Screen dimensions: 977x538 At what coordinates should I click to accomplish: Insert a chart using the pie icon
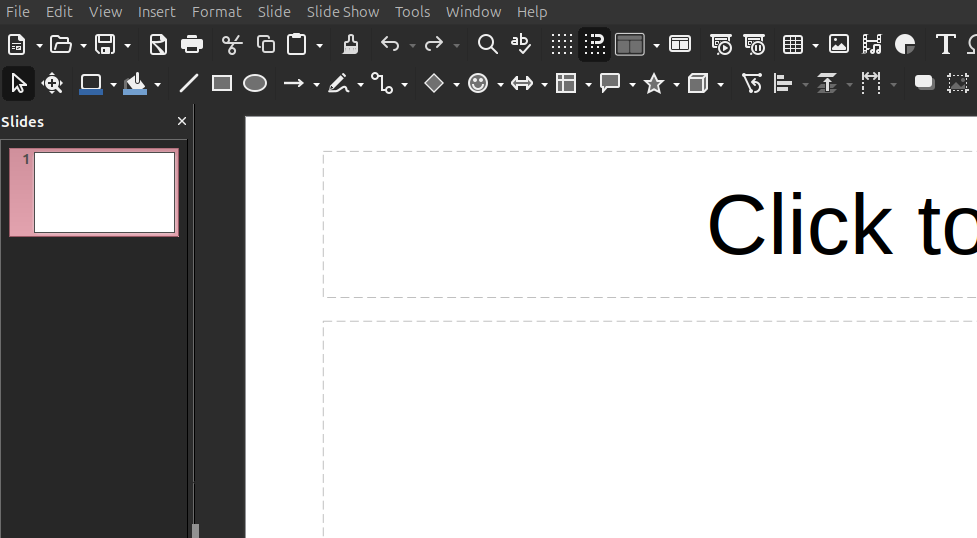coord(905,44)
